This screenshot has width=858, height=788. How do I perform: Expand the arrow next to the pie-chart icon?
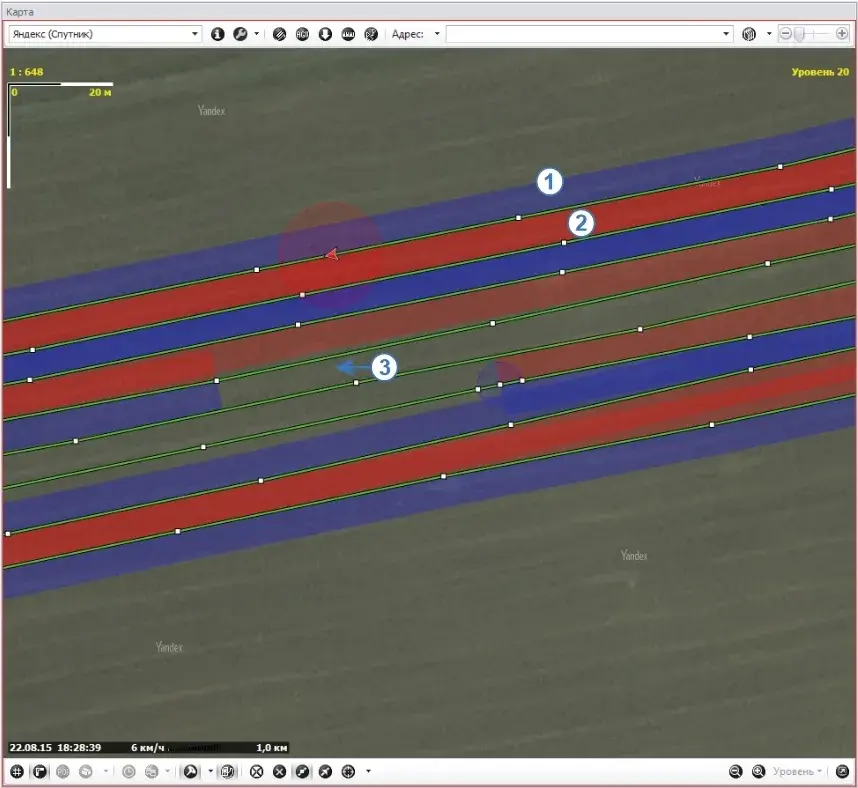tap(211, 772)
